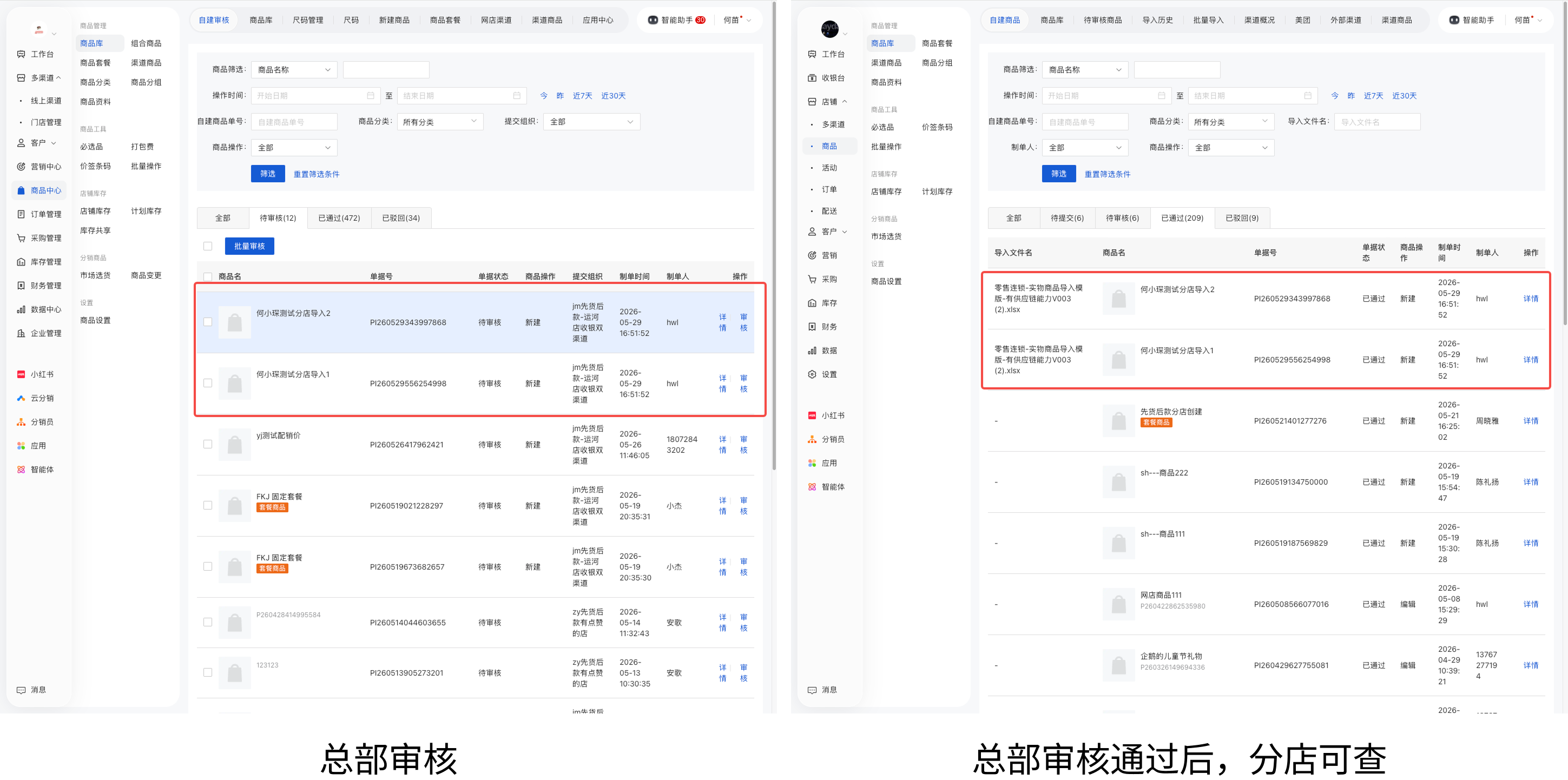Click 消息 icon in right window

[x=812, y=690]
